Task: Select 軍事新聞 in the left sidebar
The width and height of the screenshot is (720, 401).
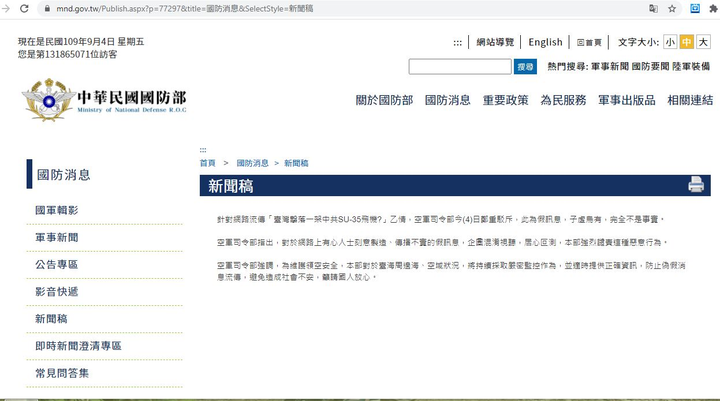Action: [x=57, y=238]
